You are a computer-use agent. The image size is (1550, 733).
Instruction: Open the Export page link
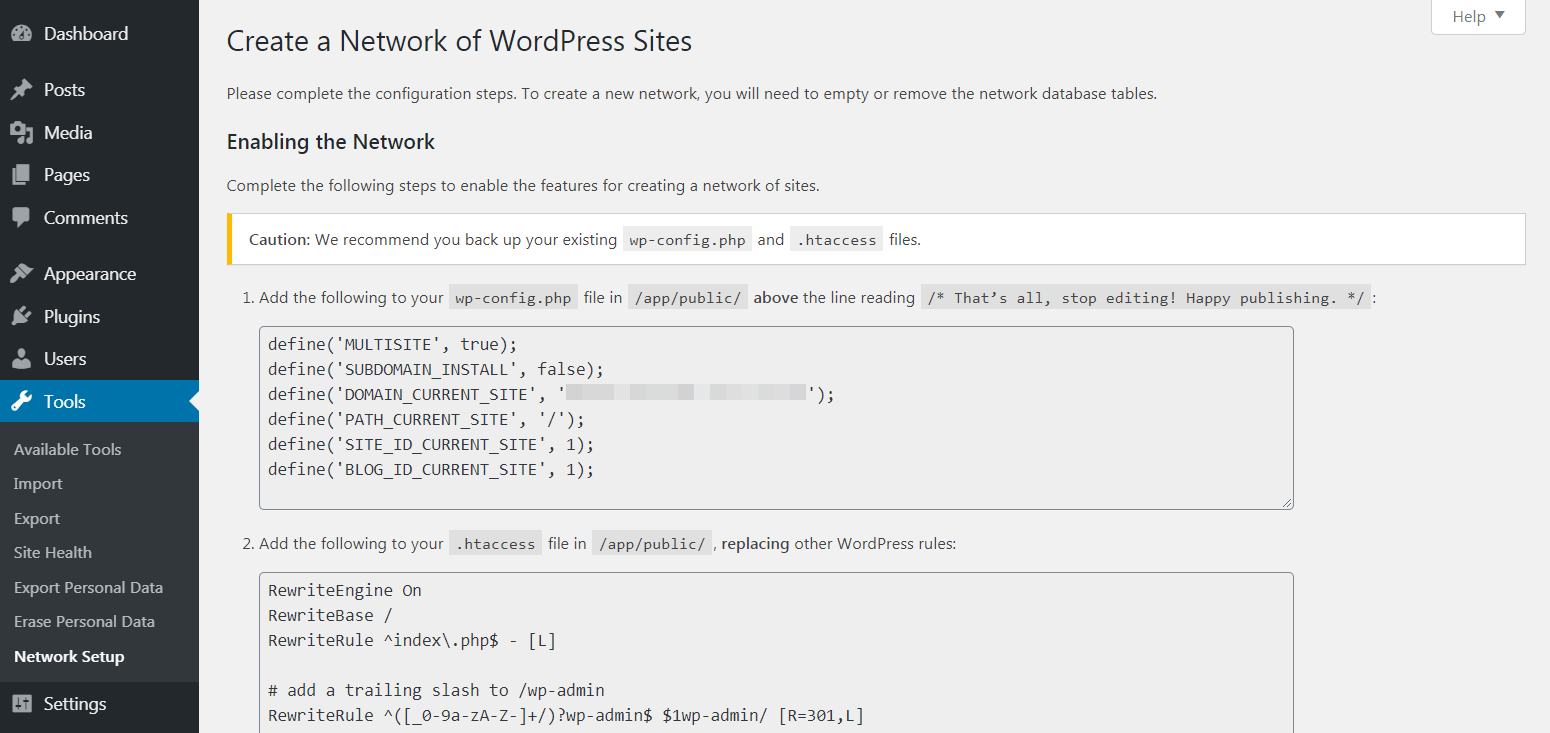[37, 518]
